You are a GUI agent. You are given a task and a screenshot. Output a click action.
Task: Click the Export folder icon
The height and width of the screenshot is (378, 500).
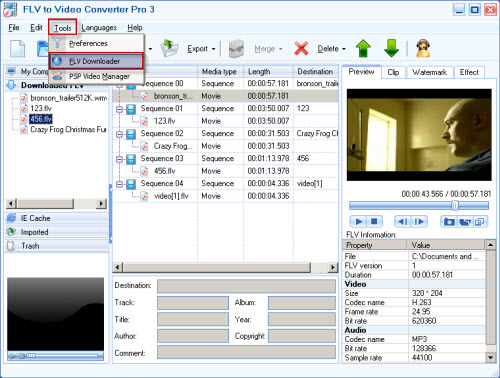169,49
